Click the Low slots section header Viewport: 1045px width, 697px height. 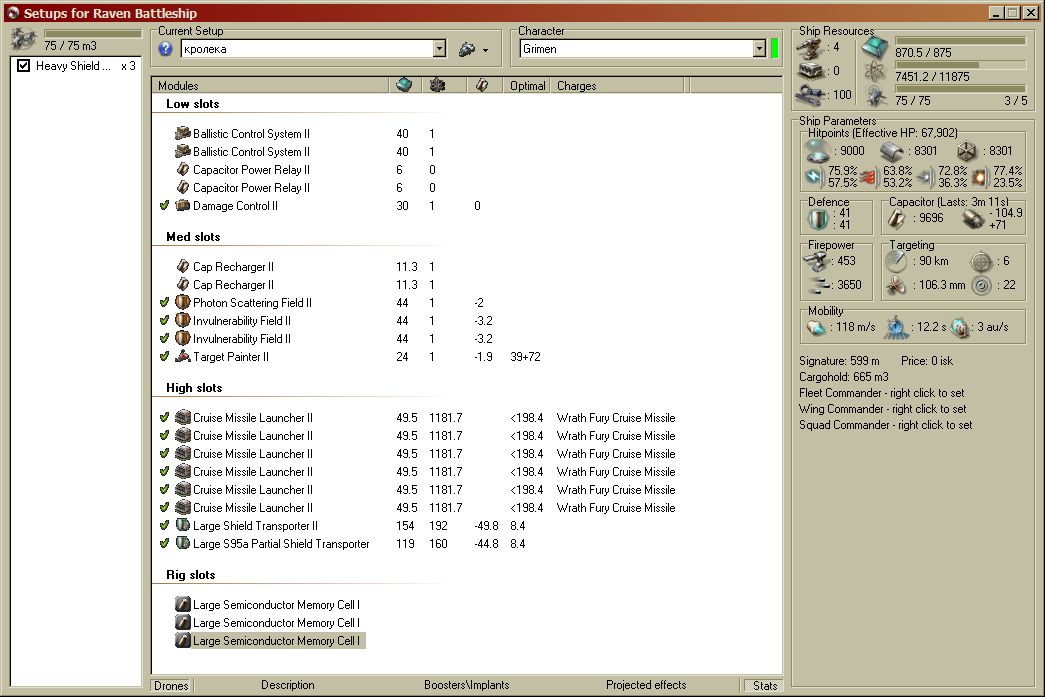click(x=193, y=104)
